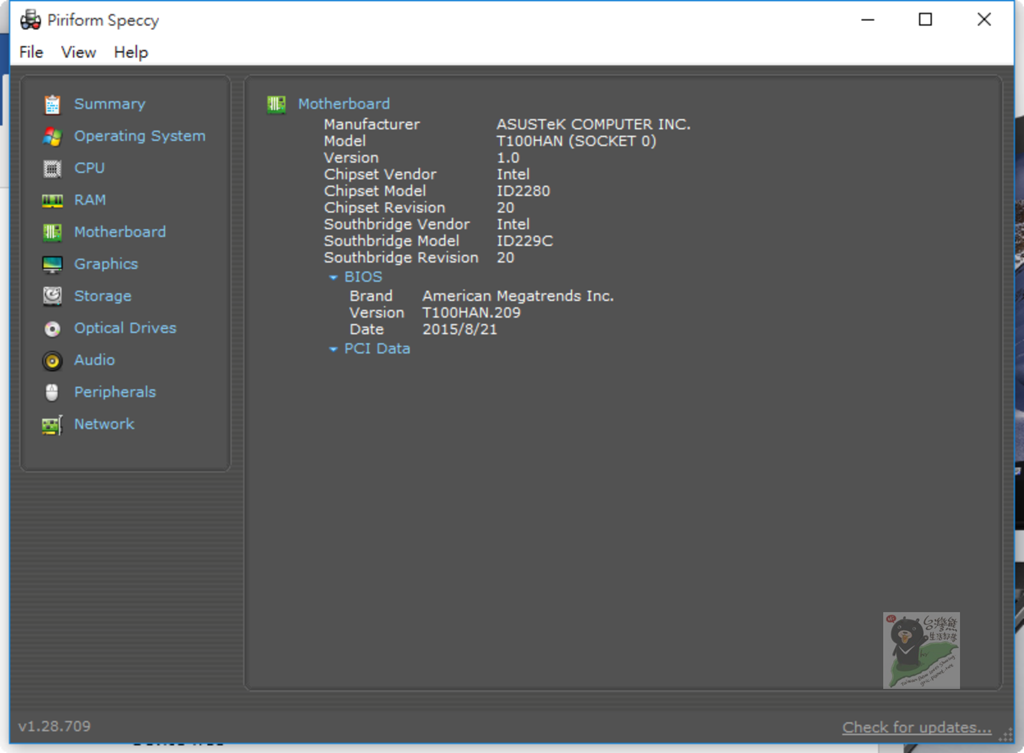The width and height of the screenshot is (1024, 753).
Task: Go to the CPU section
Action: click(x=89, y=168)
